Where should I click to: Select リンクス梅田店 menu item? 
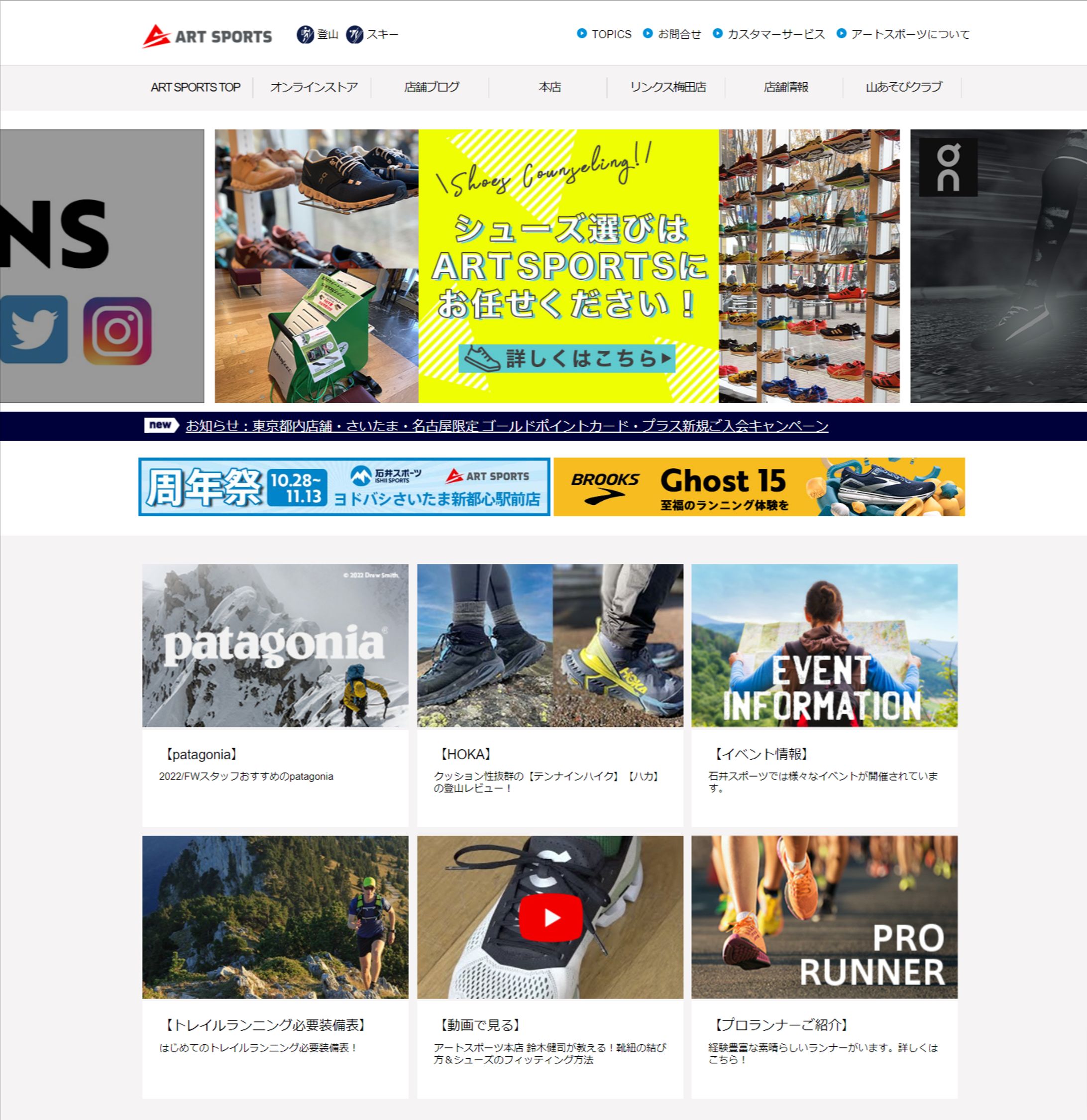tap(668, 88)
